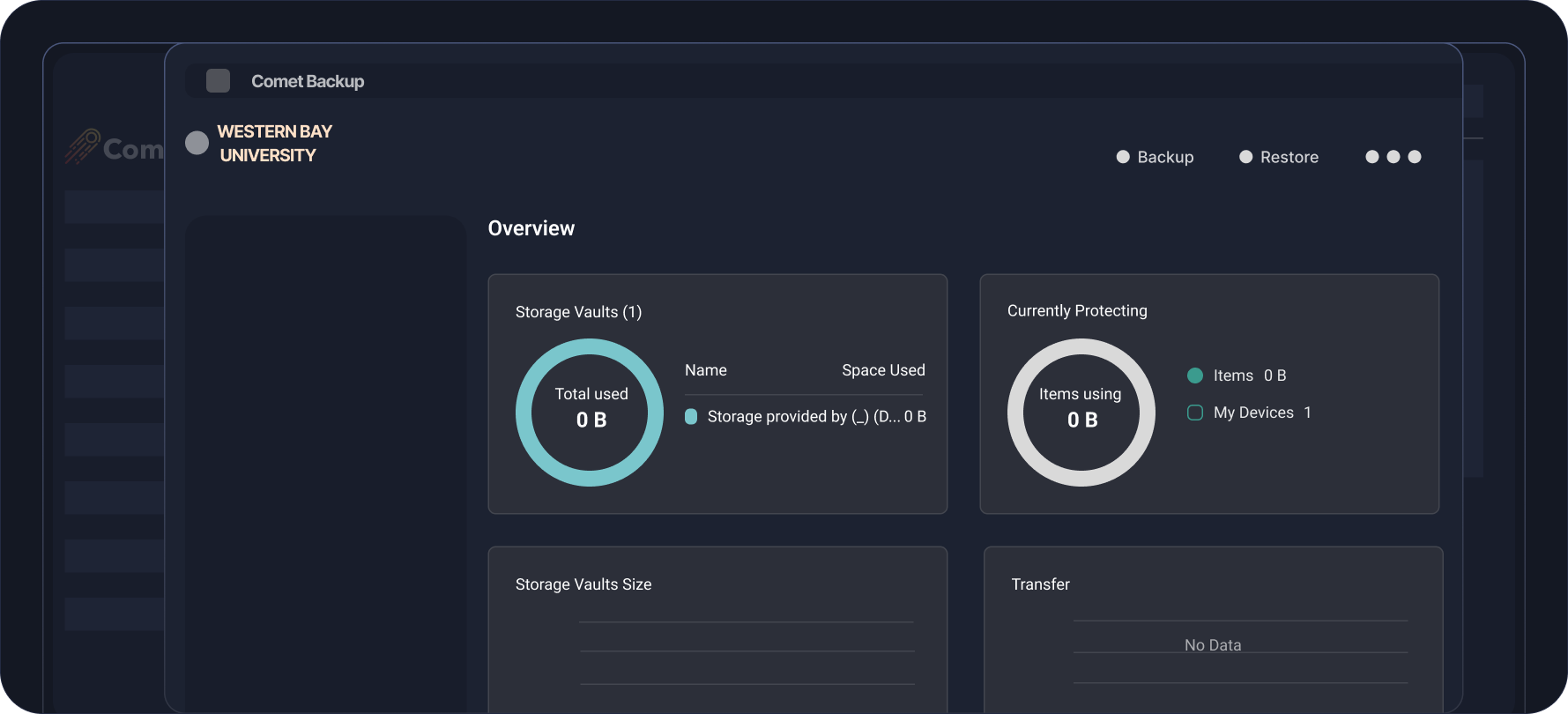Click the gray Items using donut chart

coord(1081,413)
